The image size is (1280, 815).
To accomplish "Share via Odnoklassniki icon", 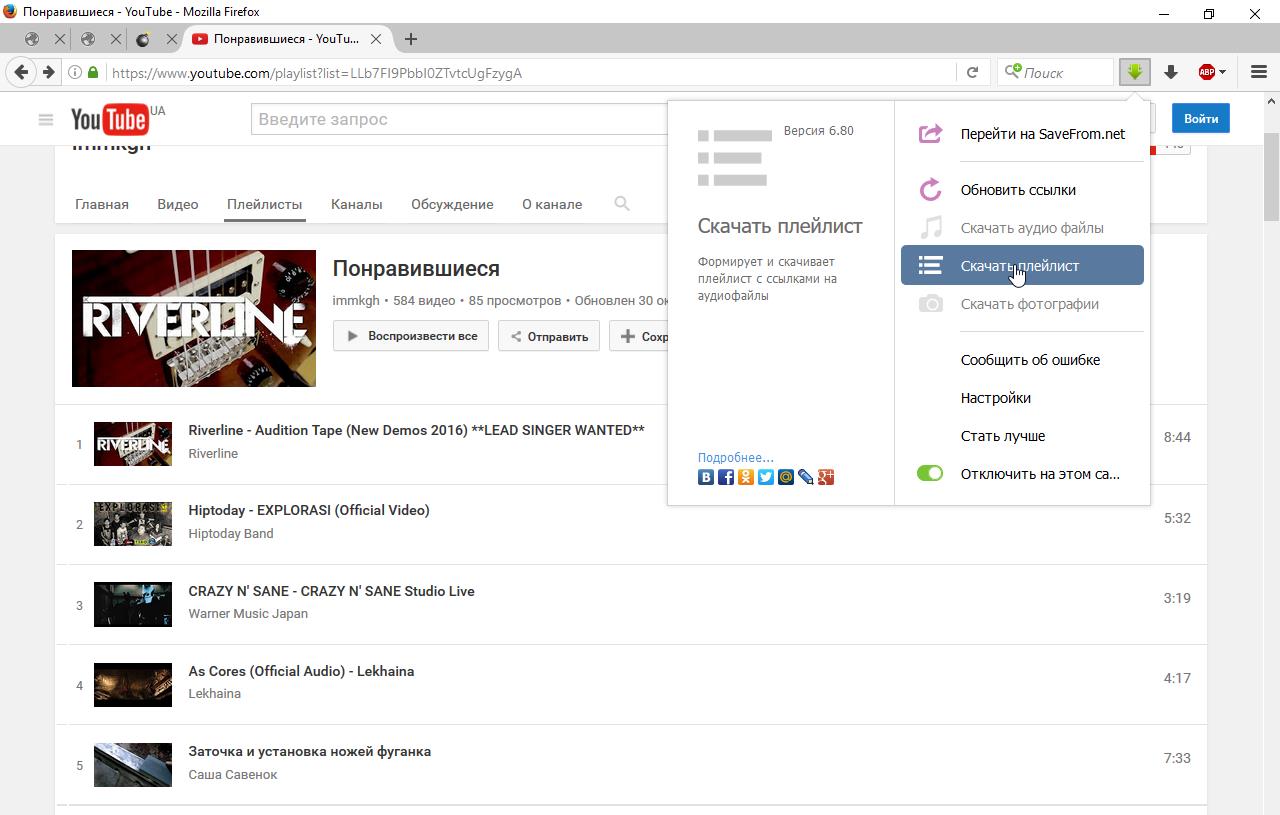I will (x=746, y=477).
